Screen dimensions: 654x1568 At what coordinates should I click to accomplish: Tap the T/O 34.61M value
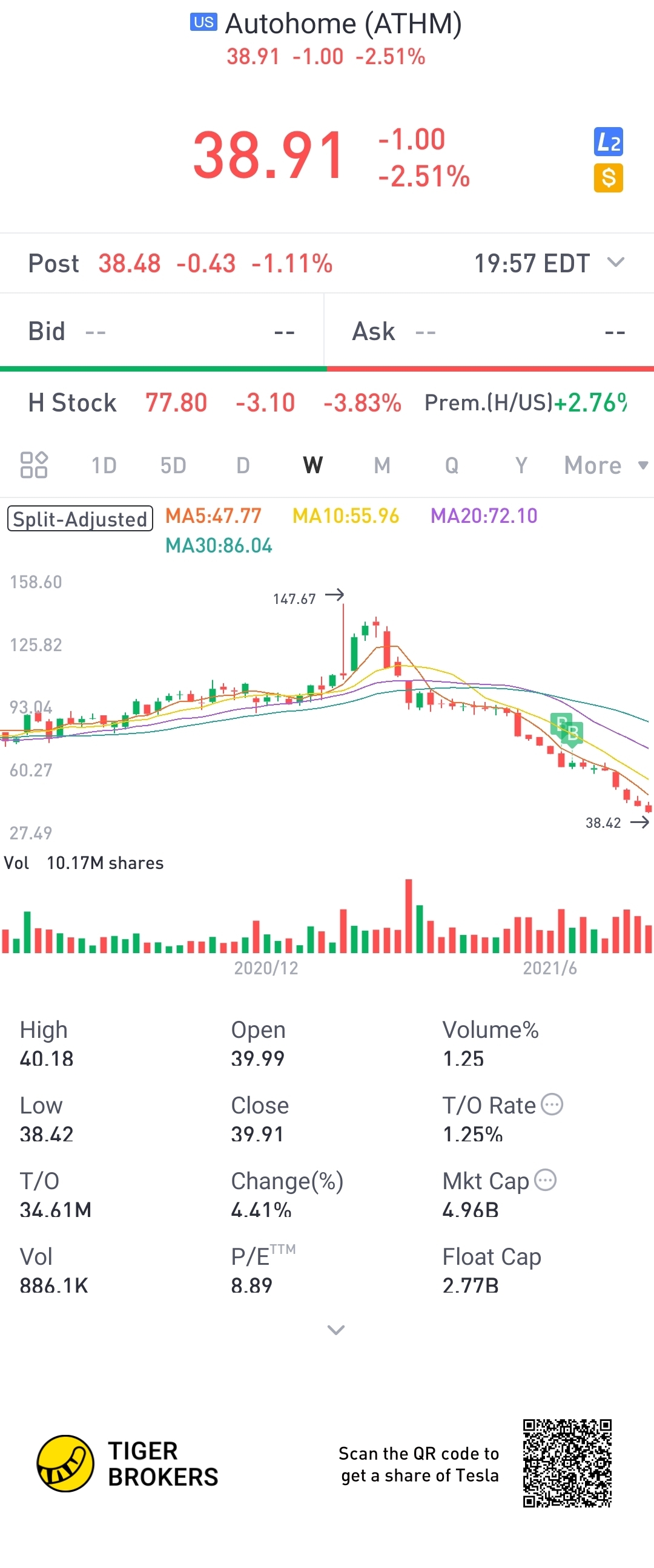coord(56,1209)
